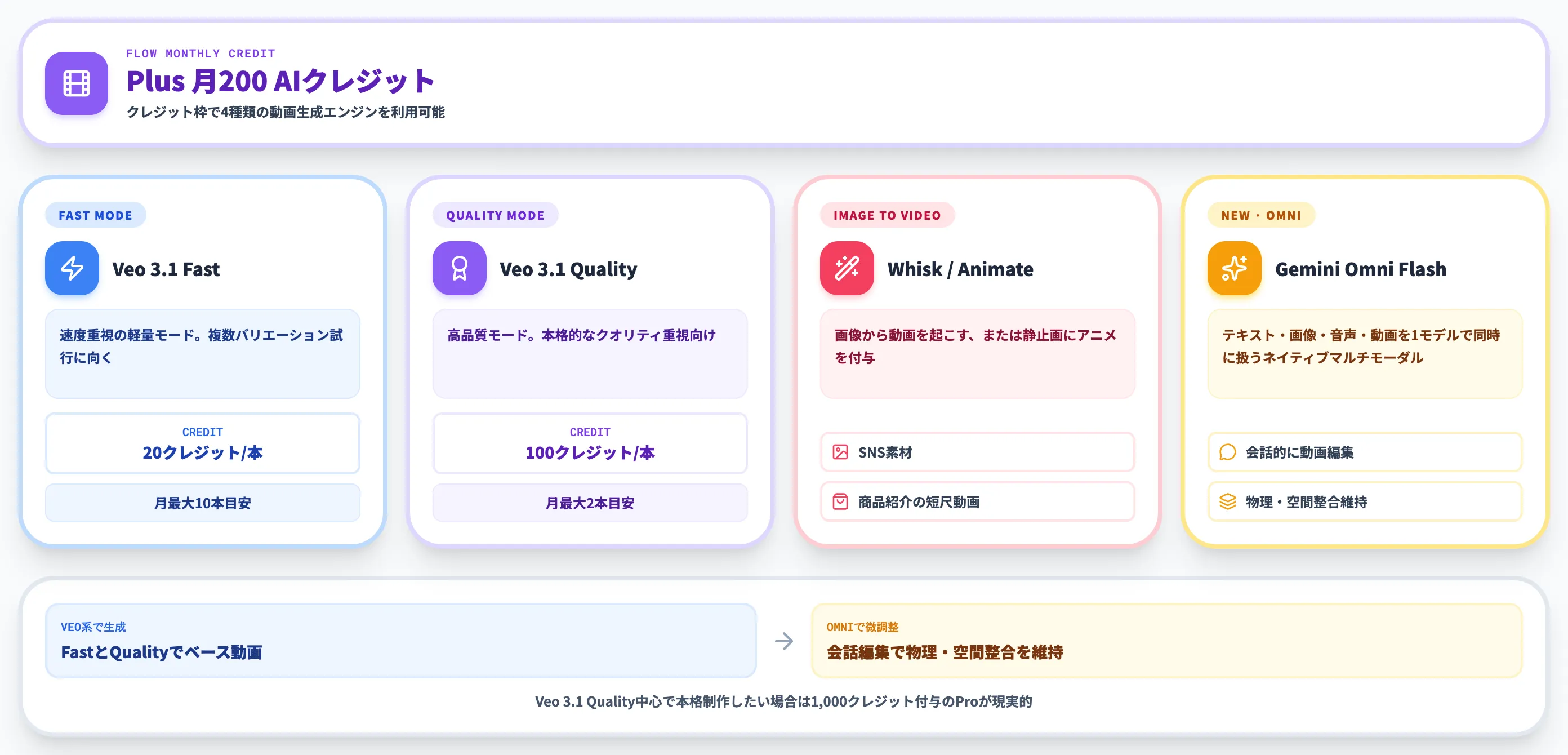Click the 画像から動画を起こす description
The height and width of the screenshot is (755, 1568).
pos(975,346)
